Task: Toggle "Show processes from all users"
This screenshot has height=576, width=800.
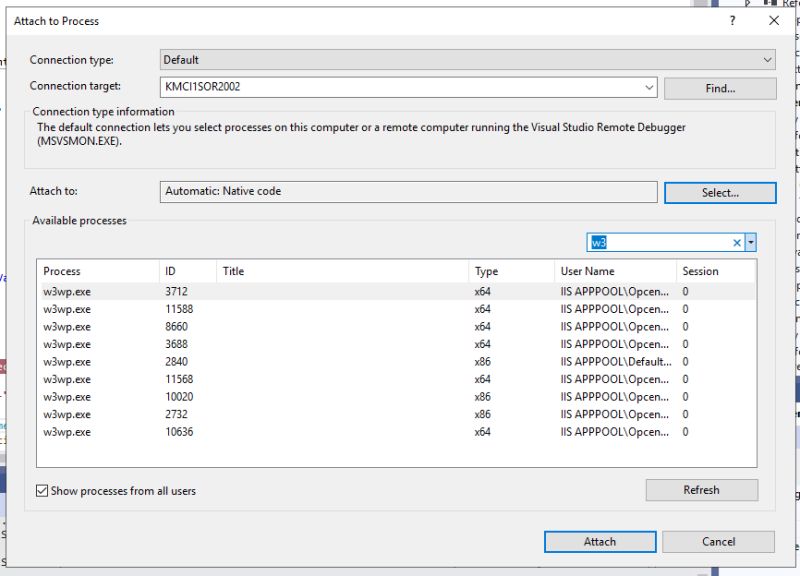Action: point(42,490)
